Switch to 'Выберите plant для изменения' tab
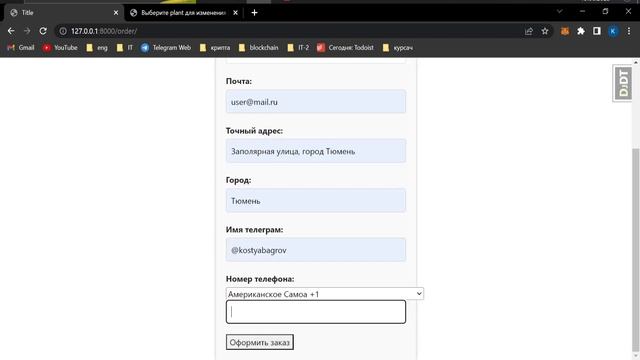Image resolution: width=640 pixels, height=360 pixels. point(184,13)
